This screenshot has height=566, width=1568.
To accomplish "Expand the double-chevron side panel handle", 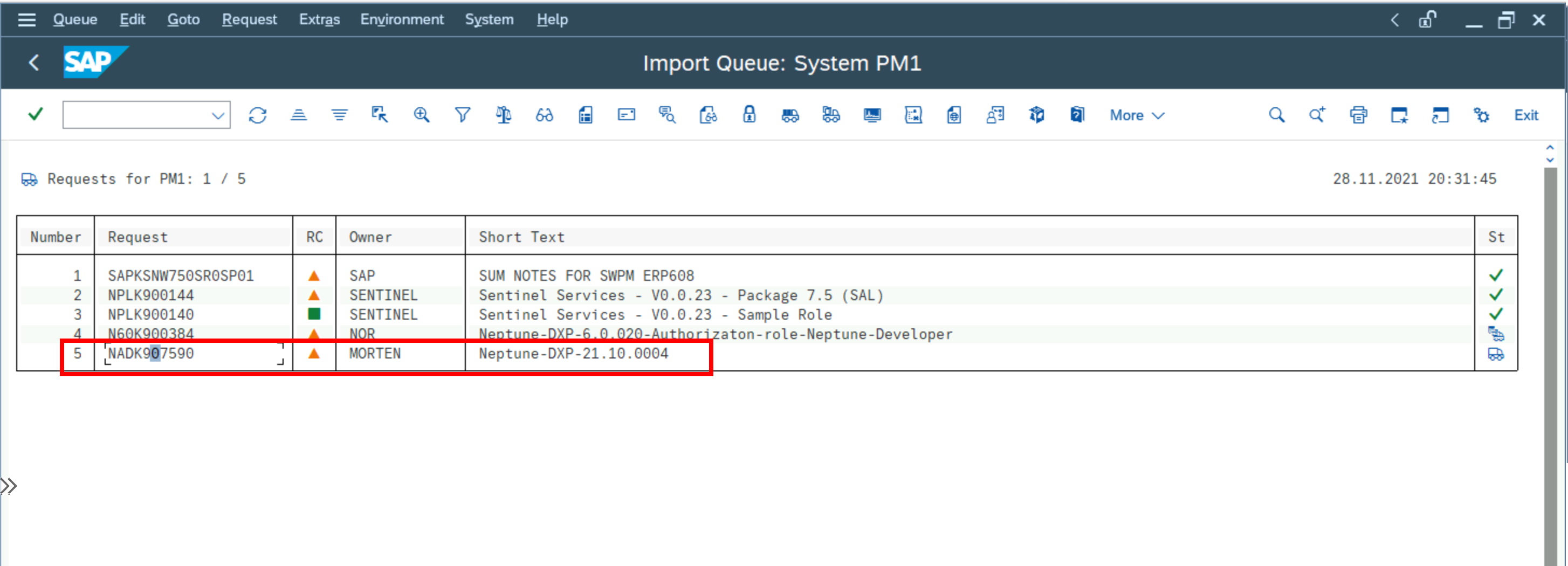I will tap(9, 486).
